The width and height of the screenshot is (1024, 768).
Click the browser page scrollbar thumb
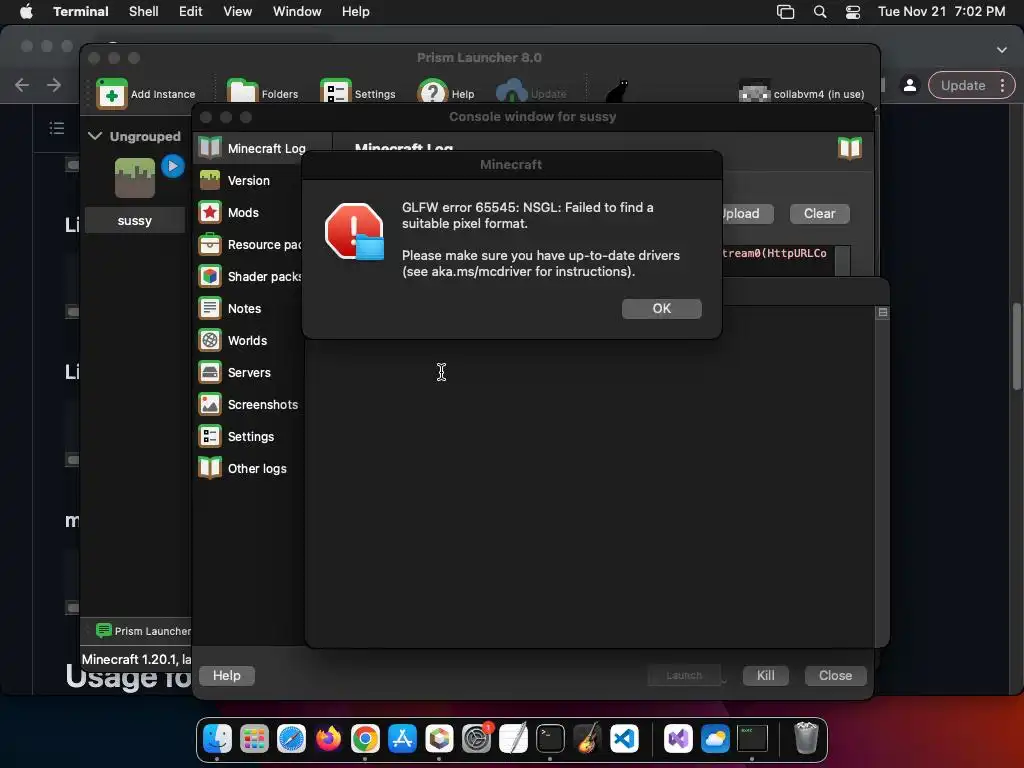tap(1017, 346)
